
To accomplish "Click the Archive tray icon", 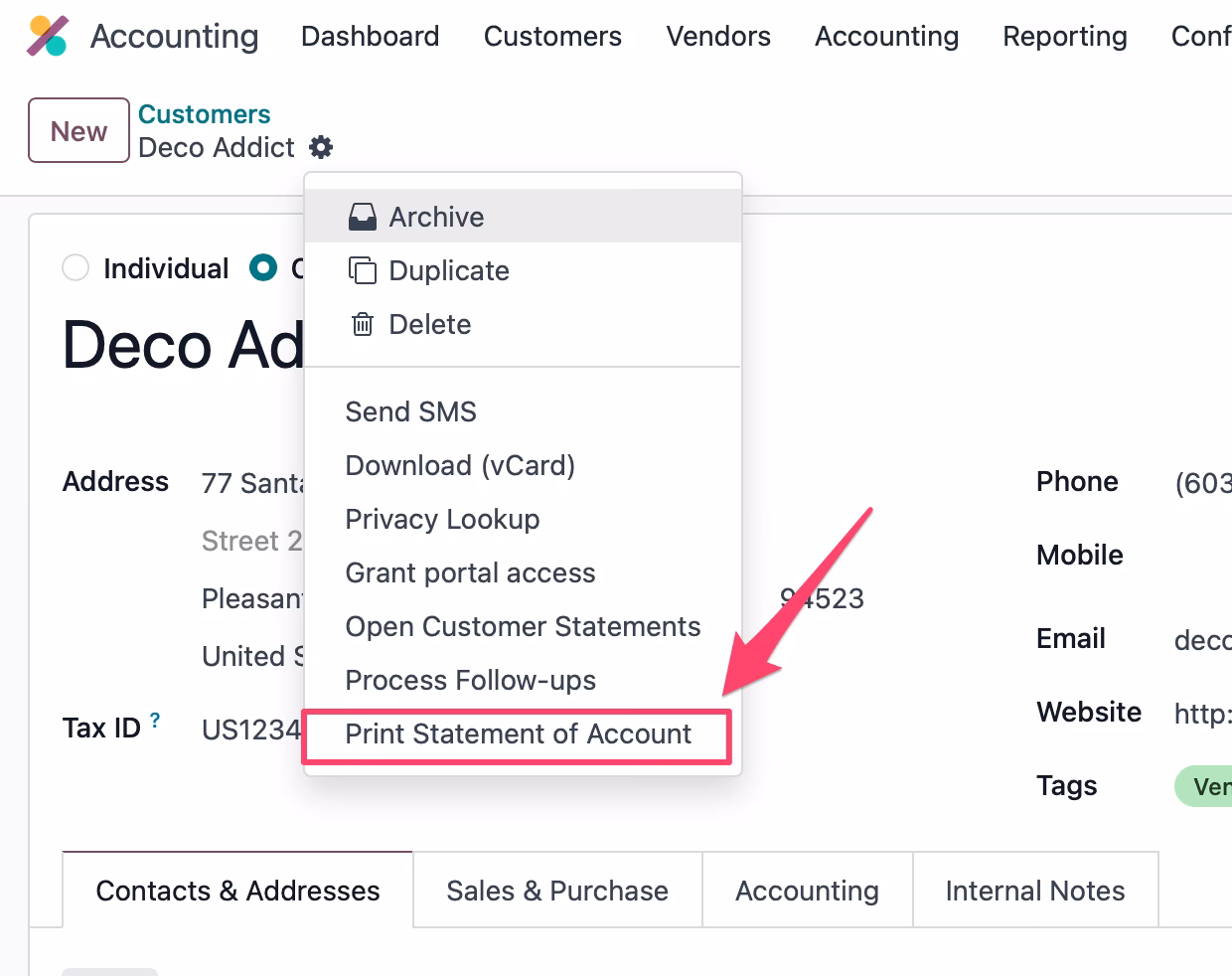I will 363,217.
